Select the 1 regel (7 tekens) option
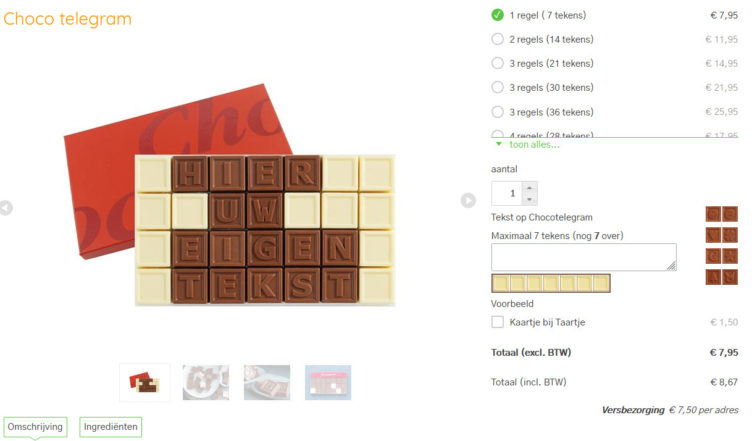The width and height of the screenshot is (752, 441). click(x=498, y=15)
